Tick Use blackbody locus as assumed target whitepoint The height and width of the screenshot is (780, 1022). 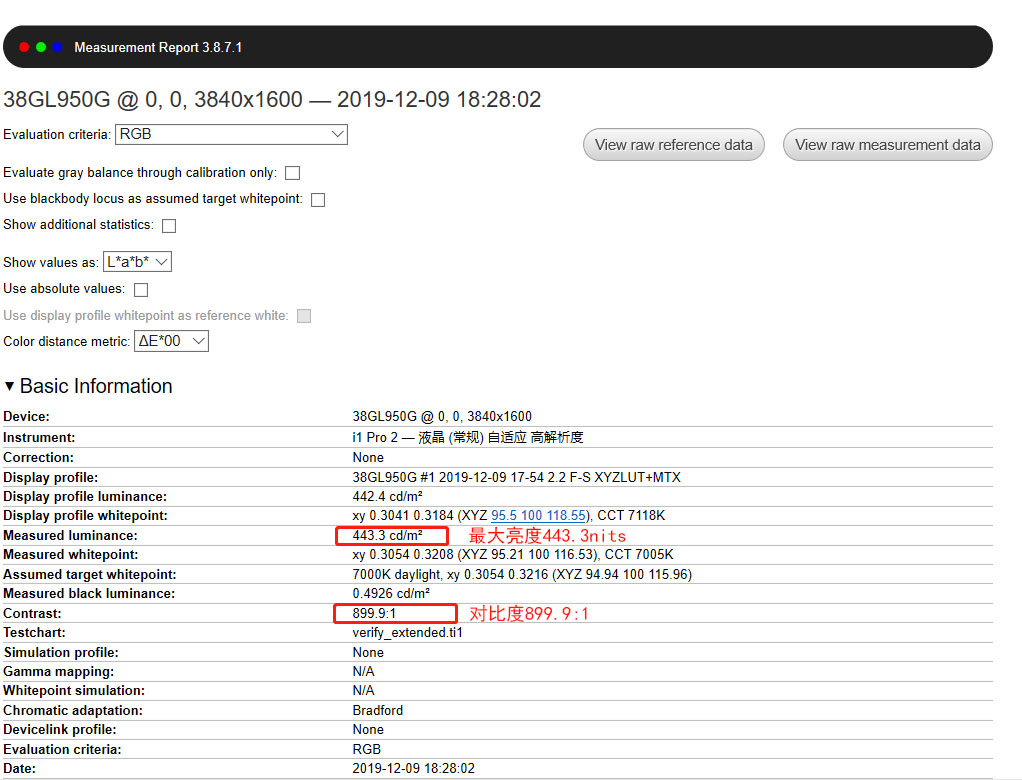318,199
